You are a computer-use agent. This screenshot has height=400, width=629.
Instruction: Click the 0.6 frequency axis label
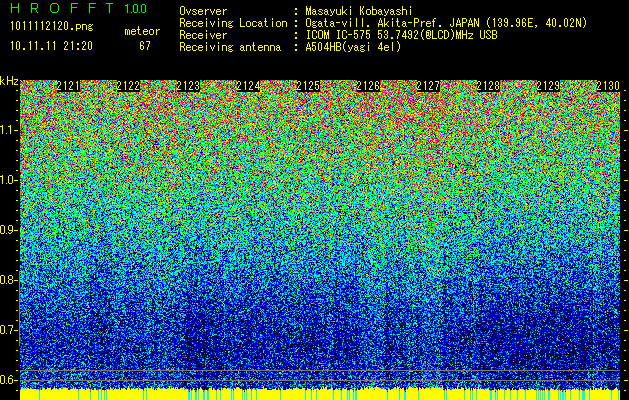8,380
